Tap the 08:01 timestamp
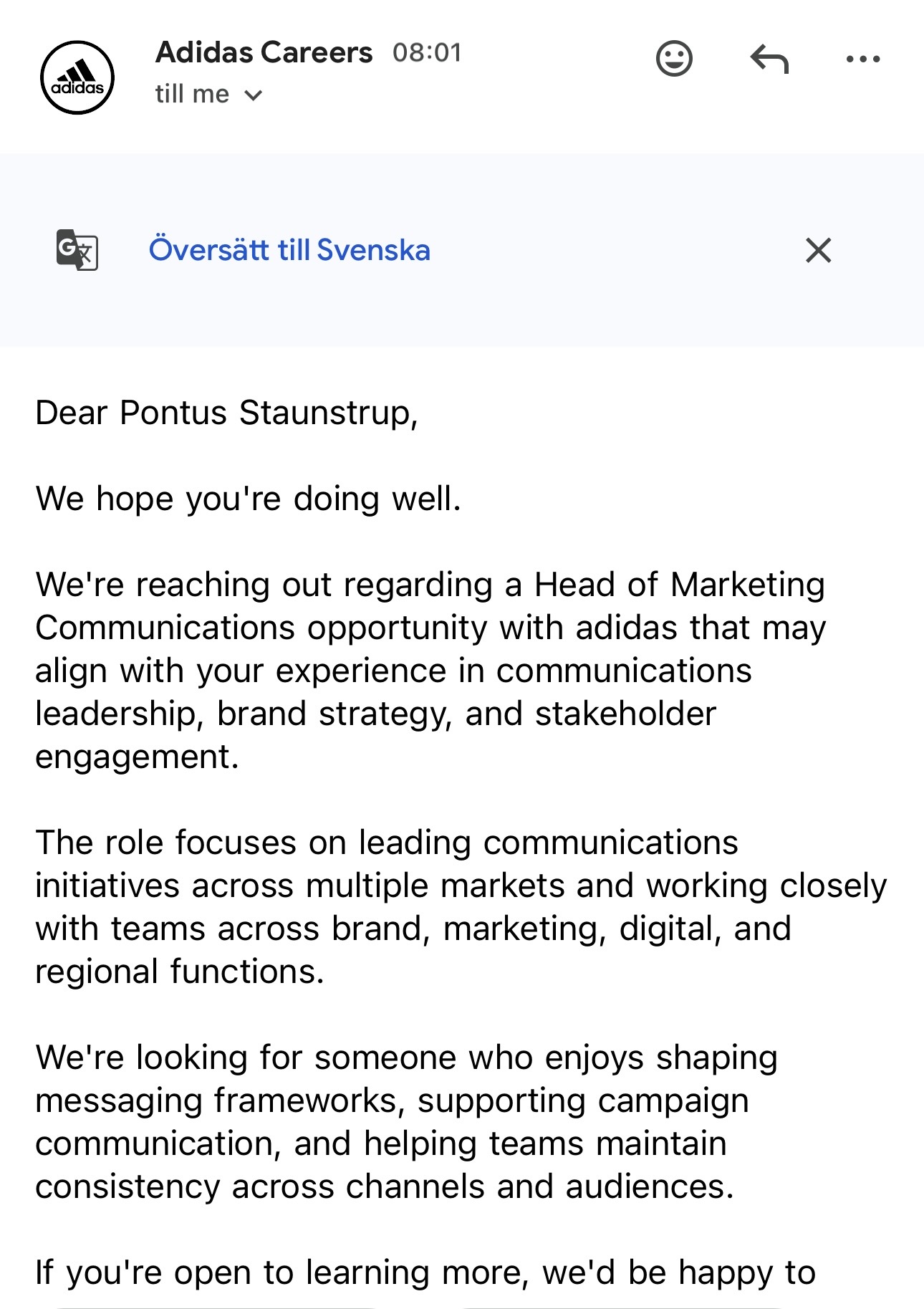The height and width of the screenshot is (1309, 924). pyautogui.click(x=427, y=53)
